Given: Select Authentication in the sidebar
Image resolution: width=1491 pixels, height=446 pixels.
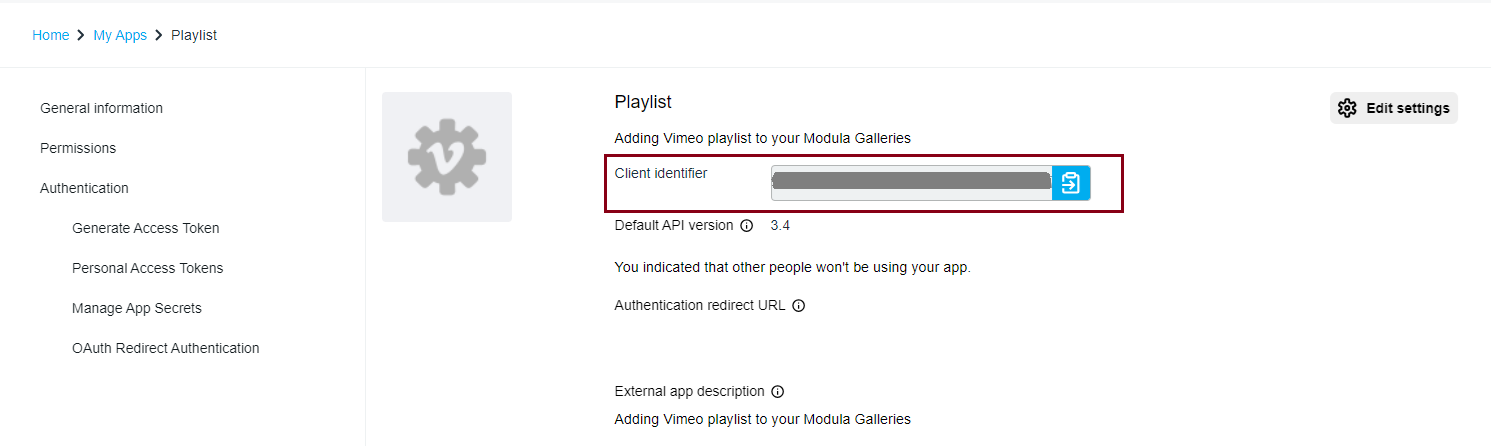Looking at the screenshot, I should [x=84, y=188].
